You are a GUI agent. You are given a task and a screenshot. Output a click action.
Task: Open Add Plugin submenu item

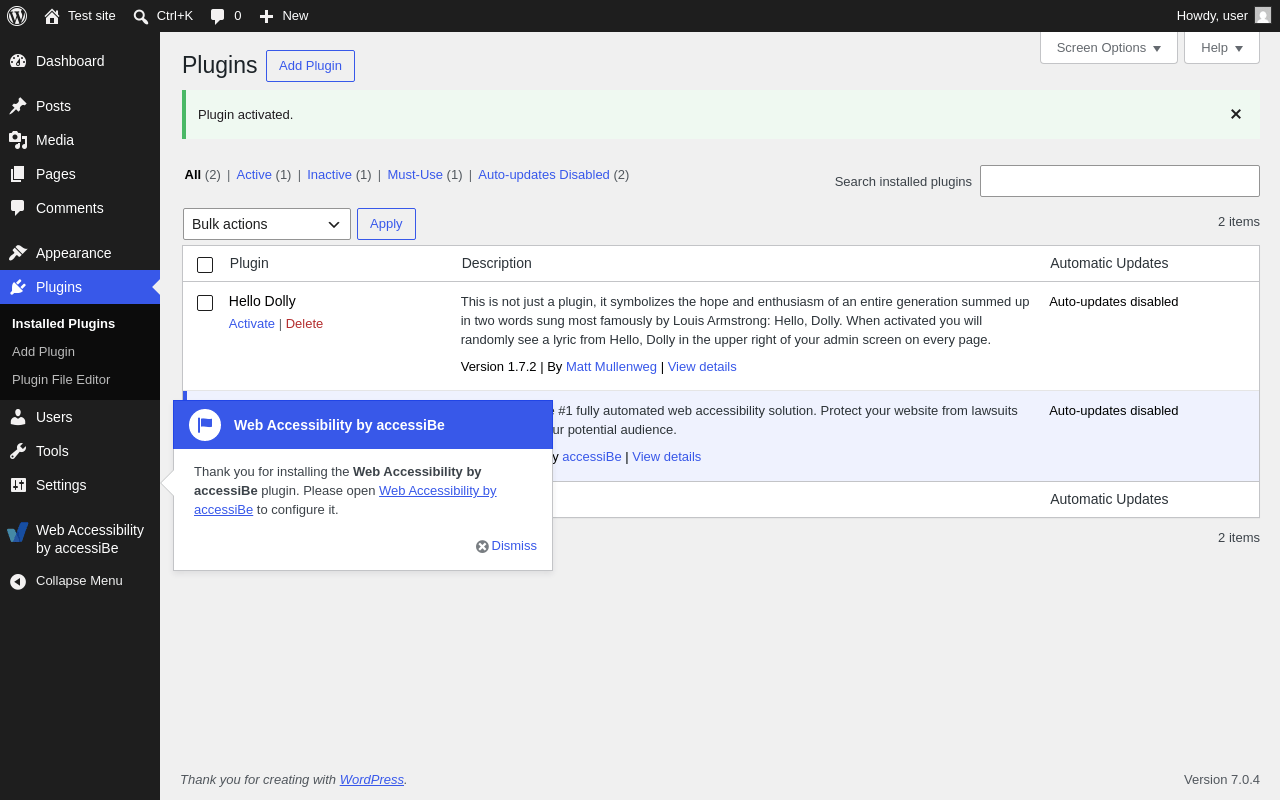click(43, 351)
